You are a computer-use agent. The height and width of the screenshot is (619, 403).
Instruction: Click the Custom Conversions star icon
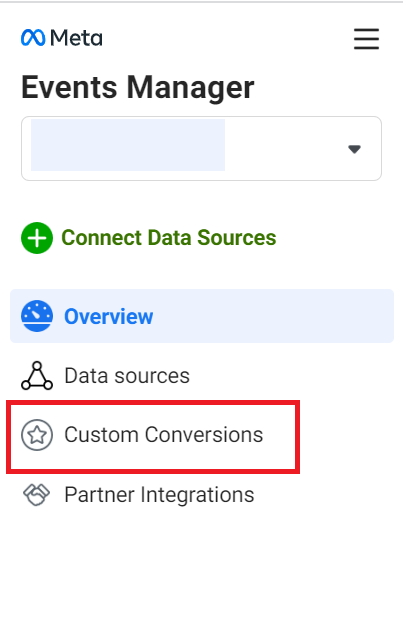(x=37, y=435)
